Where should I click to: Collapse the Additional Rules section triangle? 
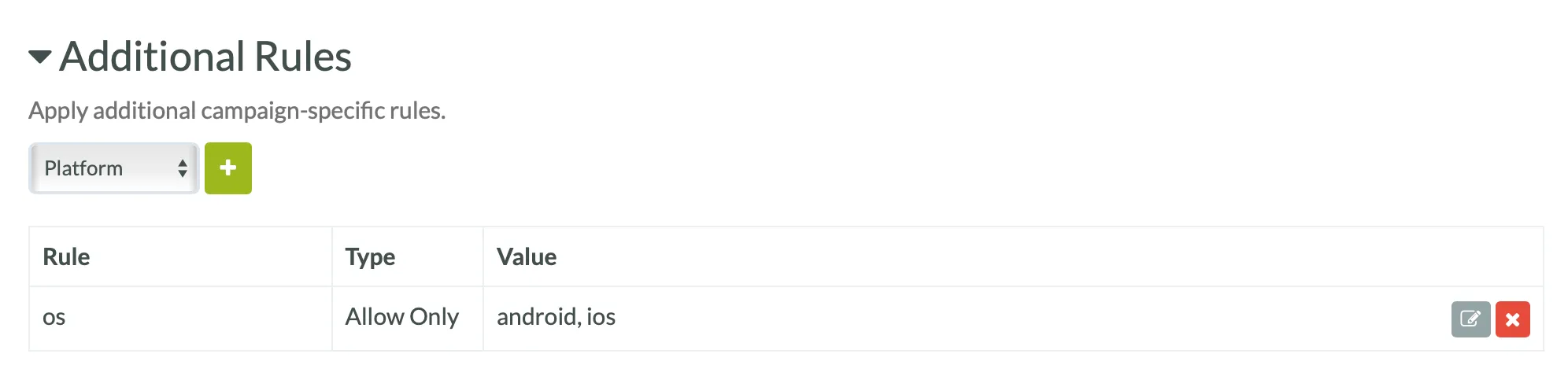pyautogui.click(x=40, y=57)
